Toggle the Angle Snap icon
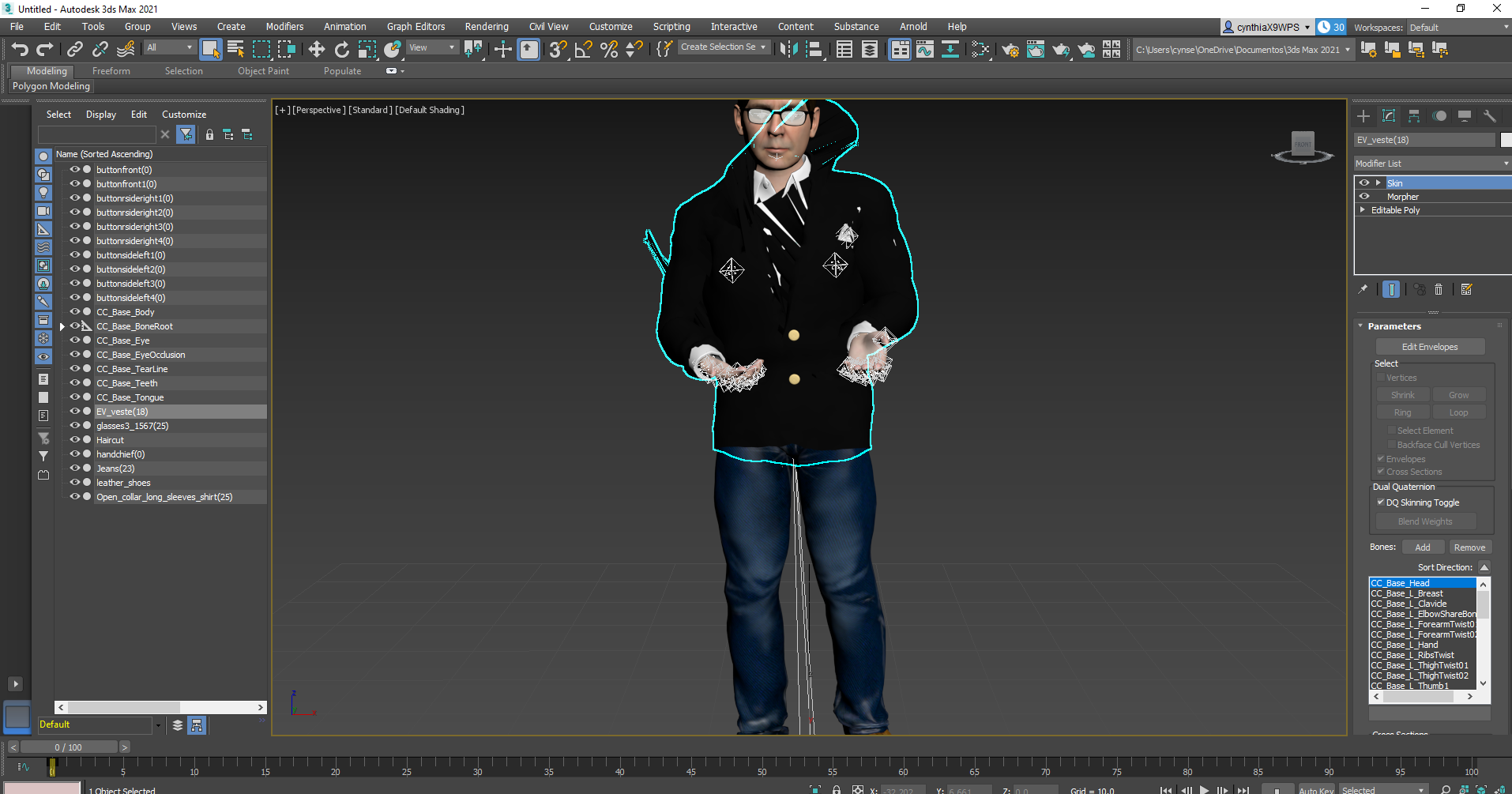The height and width of the screenshot is (794, 1512). 584,50
